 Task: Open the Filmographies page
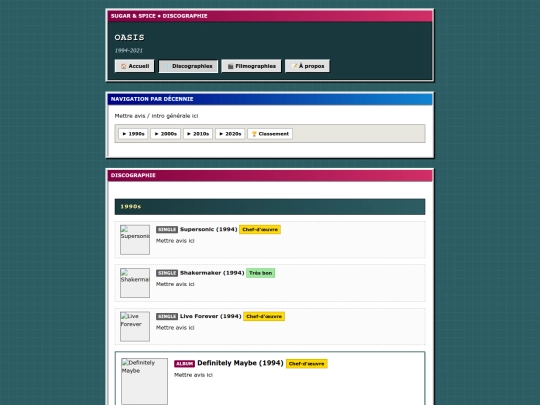click(x=251, y=66)
